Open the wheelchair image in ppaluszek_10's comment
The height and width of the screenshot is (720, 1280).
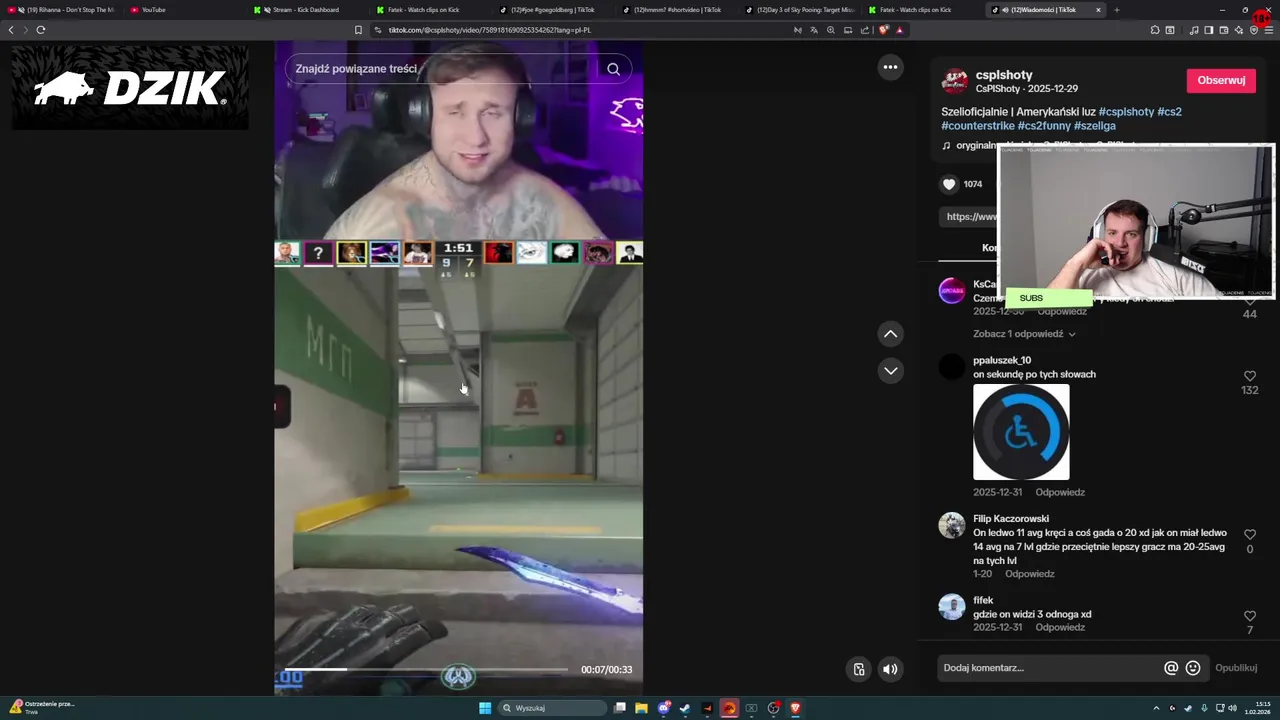1021,432
